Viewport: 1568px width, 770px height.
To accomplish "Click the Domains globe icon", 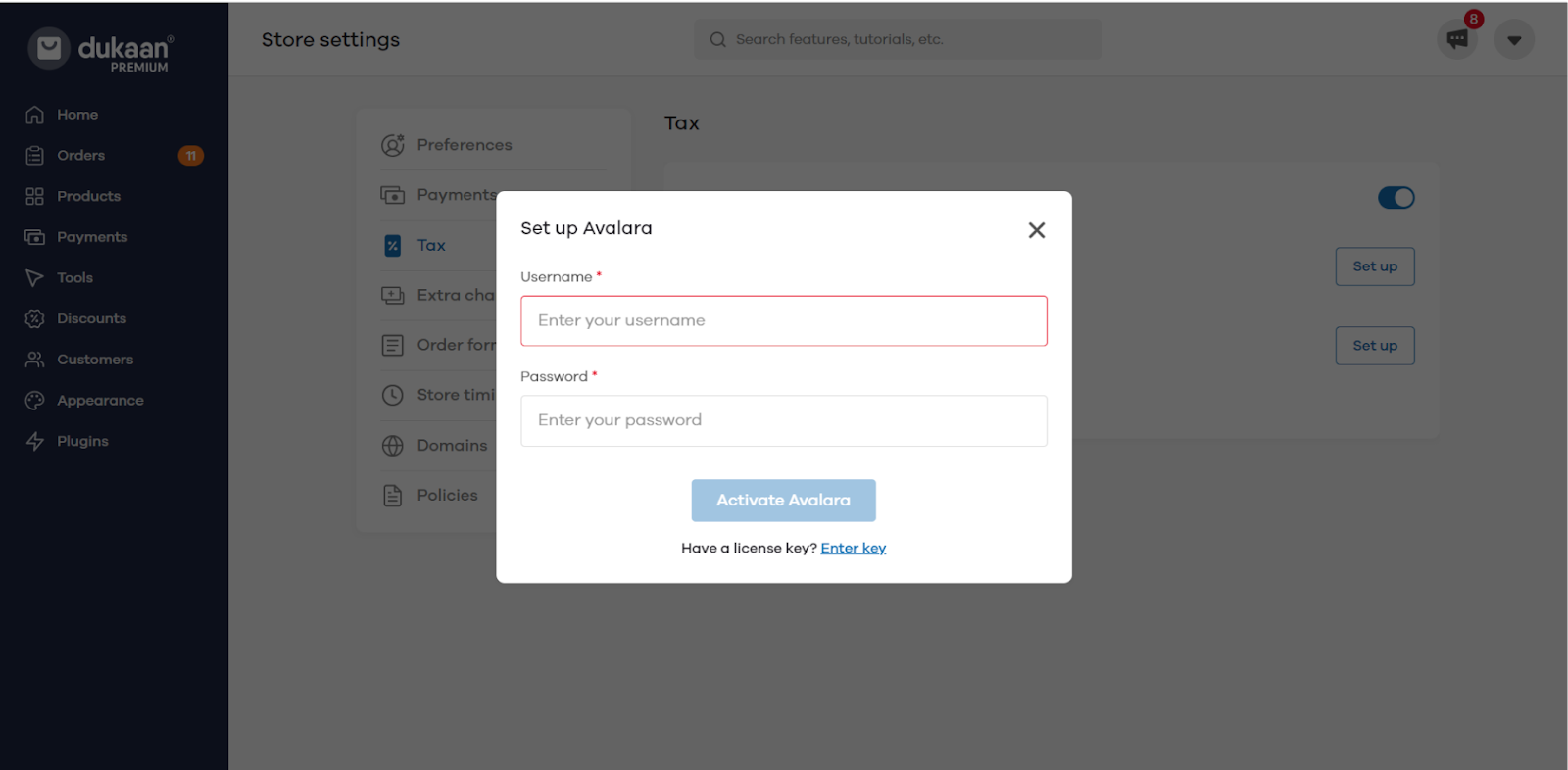I will coord(393,446).
